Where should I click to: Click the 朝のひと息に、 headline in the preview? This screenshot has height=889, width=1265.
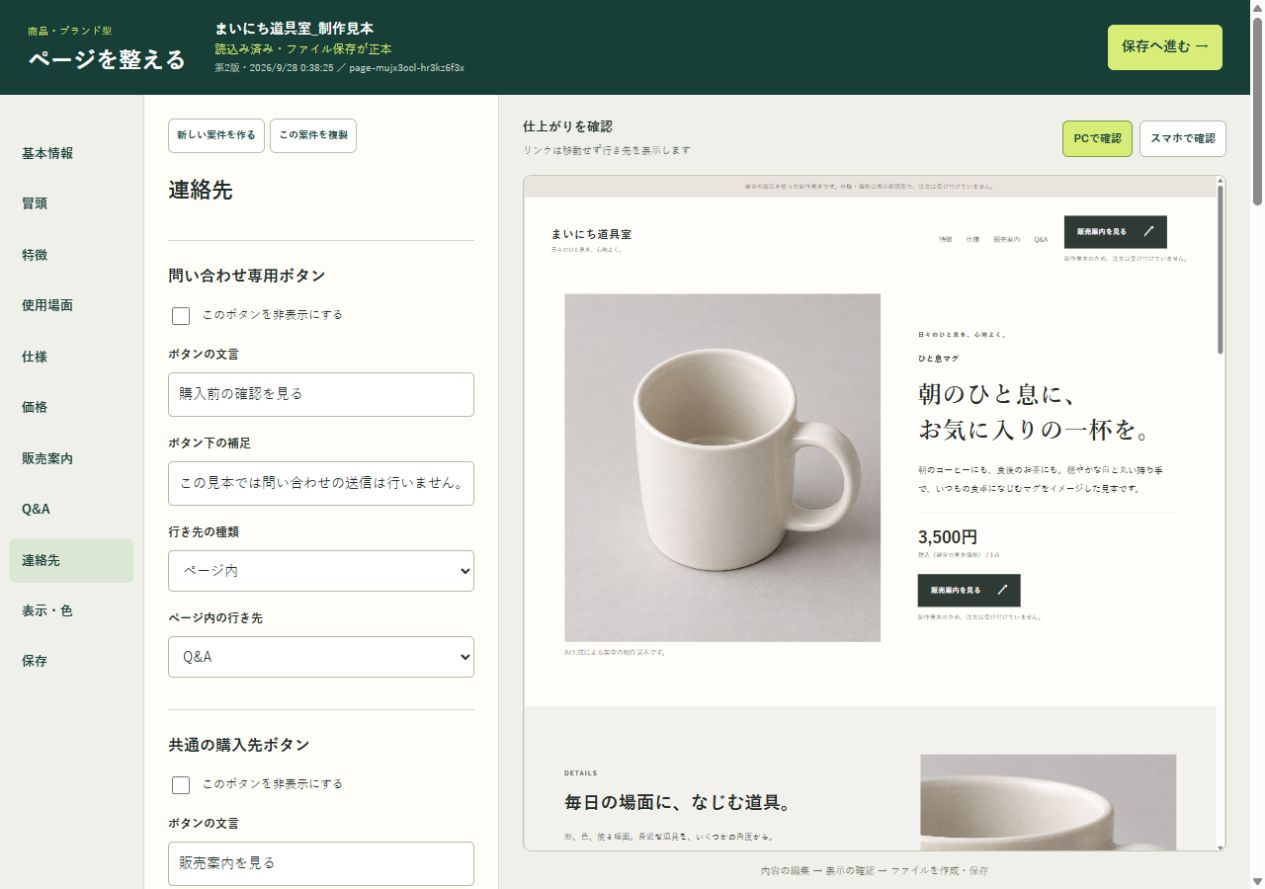(996, 395)
